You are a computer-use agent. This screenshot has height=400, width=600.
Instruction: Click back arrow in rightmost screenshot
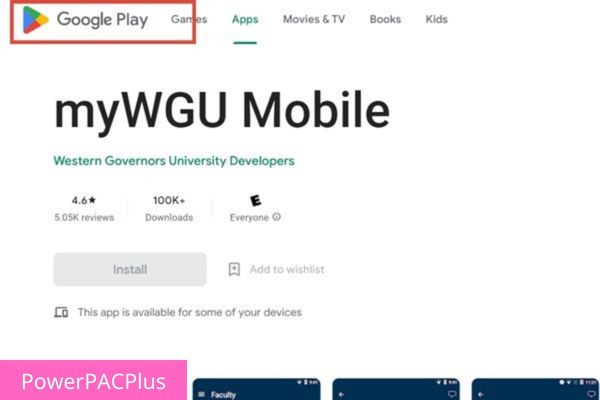coord(481,394)
